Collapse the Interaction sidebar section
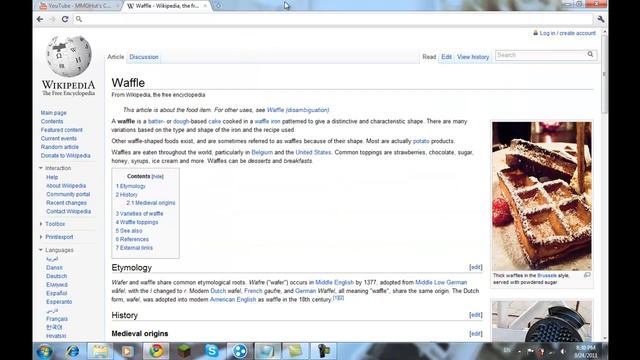Viewport: 640px width, 360px height. pos(41,168)
